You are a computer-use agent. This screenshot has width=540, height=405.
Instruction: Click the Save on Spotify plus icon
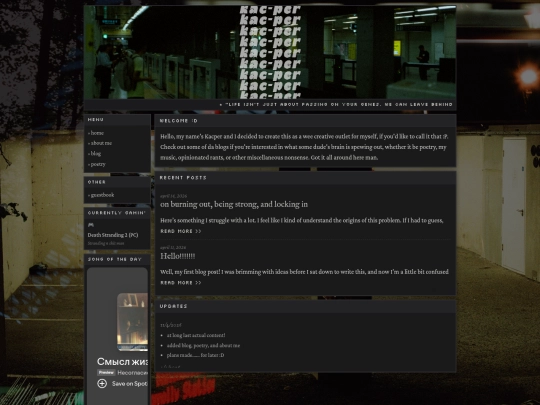[x=102, y=383]
